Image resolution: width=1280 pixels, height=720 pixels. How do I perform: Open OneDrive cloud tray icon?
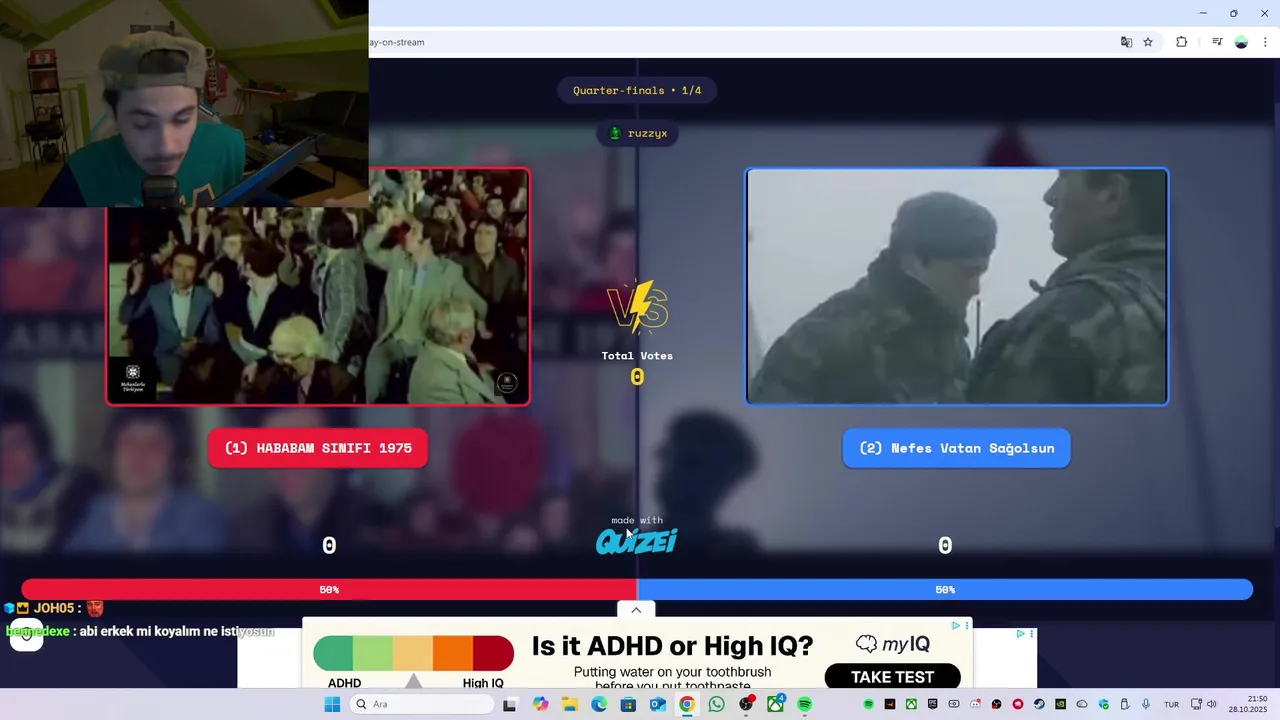click(1082, 704)
